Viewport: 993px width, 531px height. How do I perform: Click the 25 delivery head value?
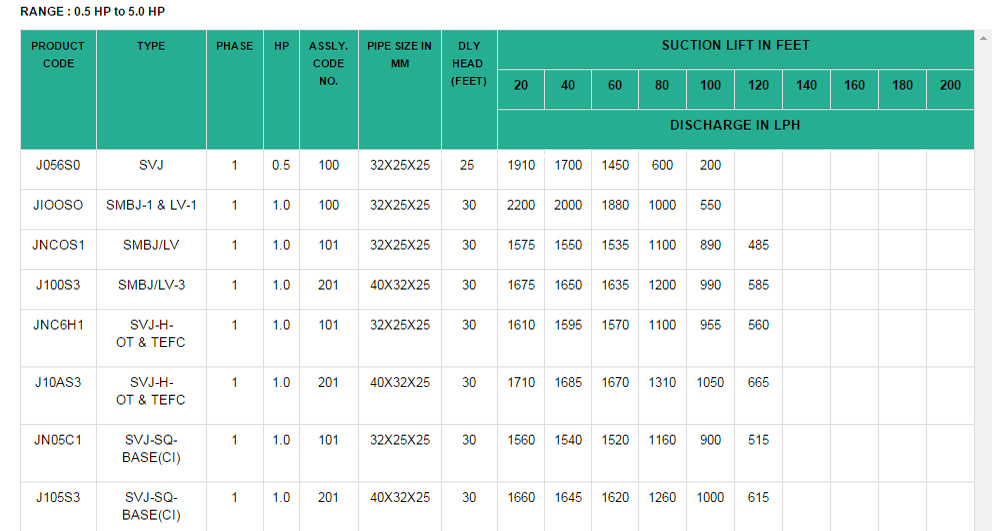pyautogui.click(x=468, y=165)
